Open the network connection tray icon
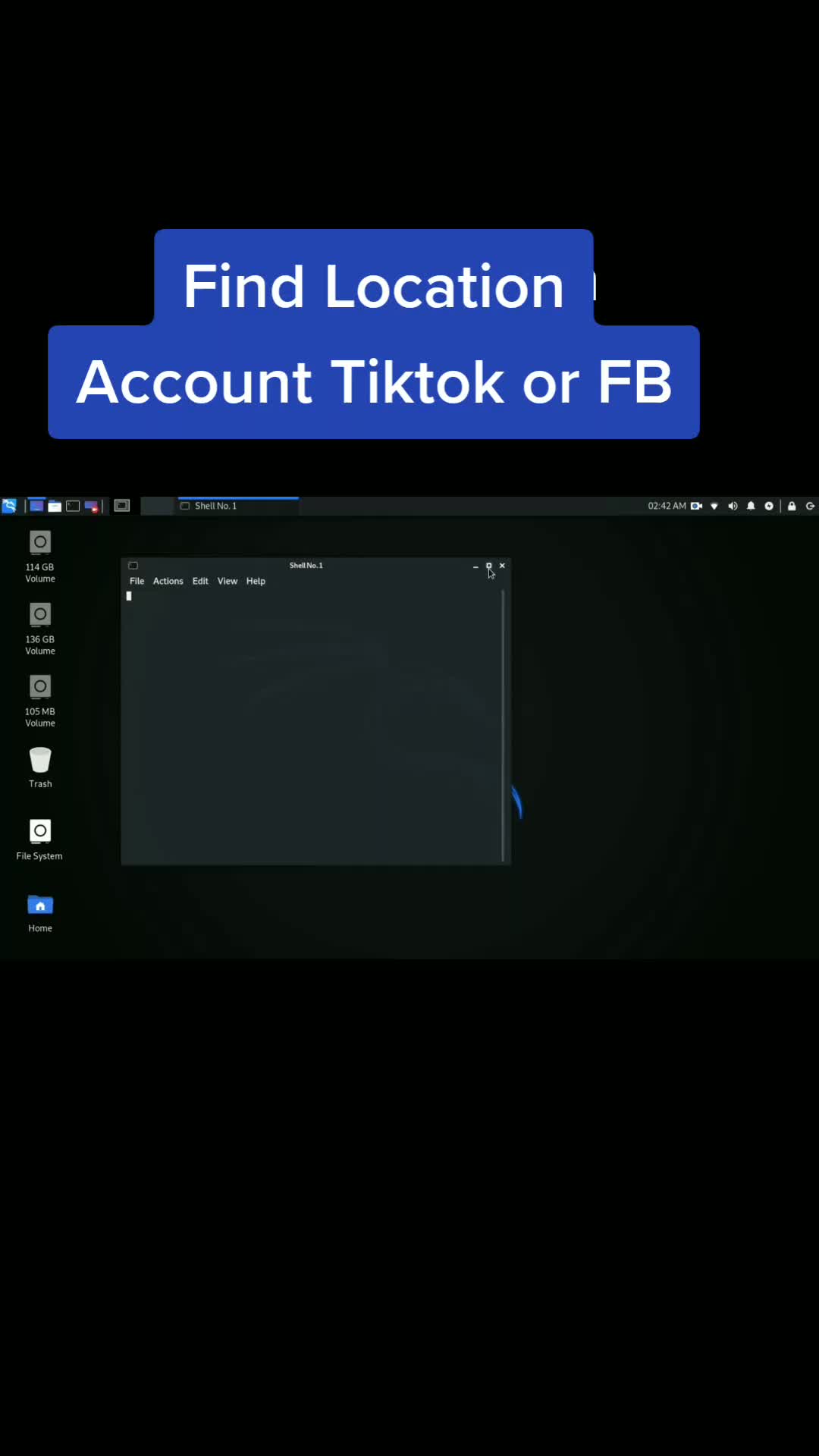The height and width of the screenshot is (1456, 819). click(714, 506)
